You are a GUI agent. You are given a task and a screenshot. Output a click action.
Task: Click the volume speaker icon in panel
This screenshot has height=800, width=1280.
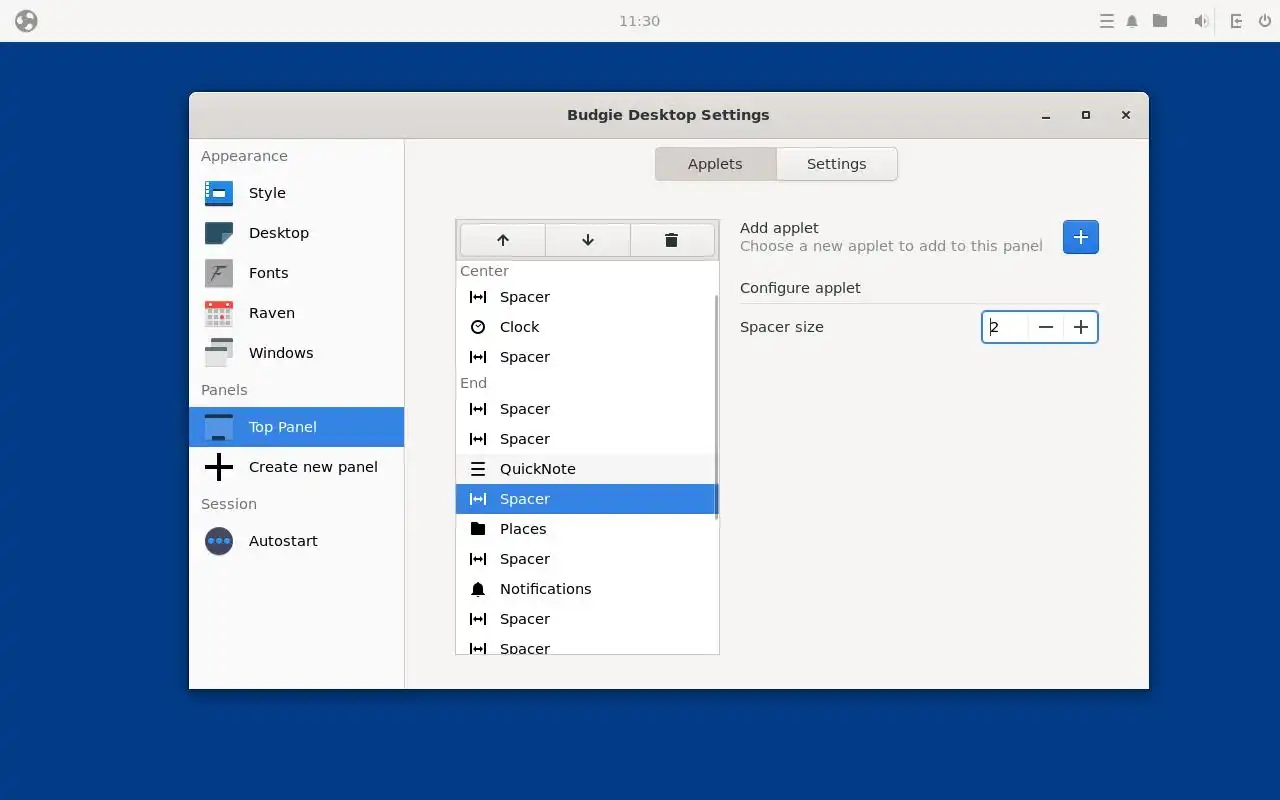[x=1201, y=21]
